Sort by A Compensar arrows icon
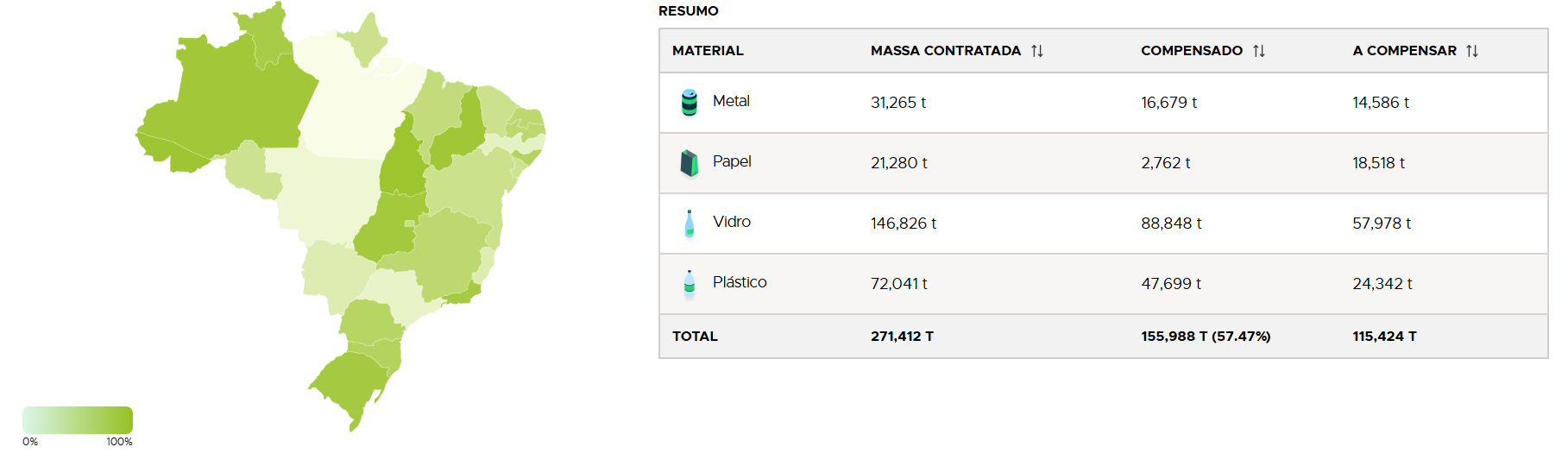Image resolution: width=1568 pixels, height=466 pixels. [x=1472, y=51]
